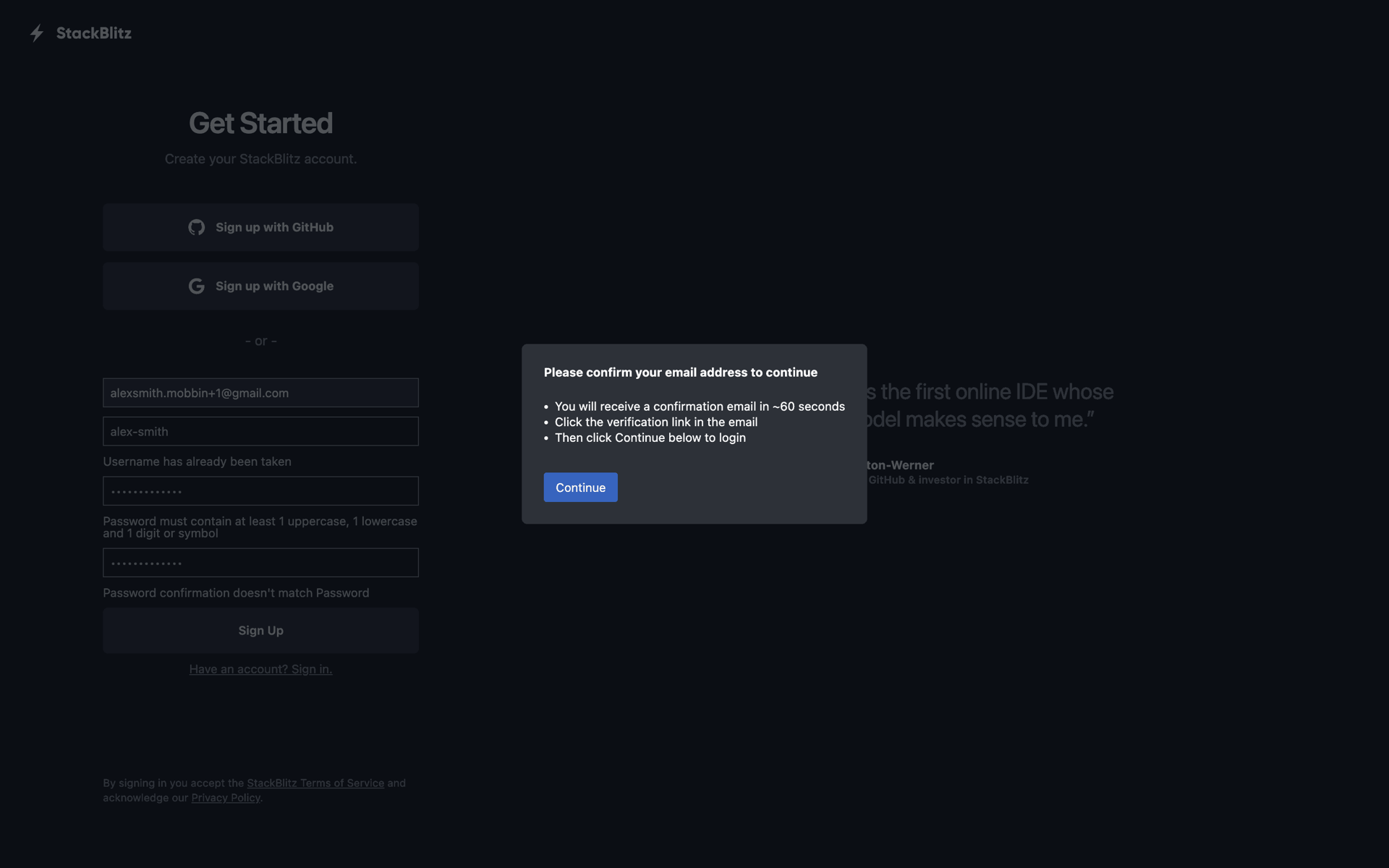
Task: Click the 'investor in StackBlitz' attribution line
Action: point(948,480)
